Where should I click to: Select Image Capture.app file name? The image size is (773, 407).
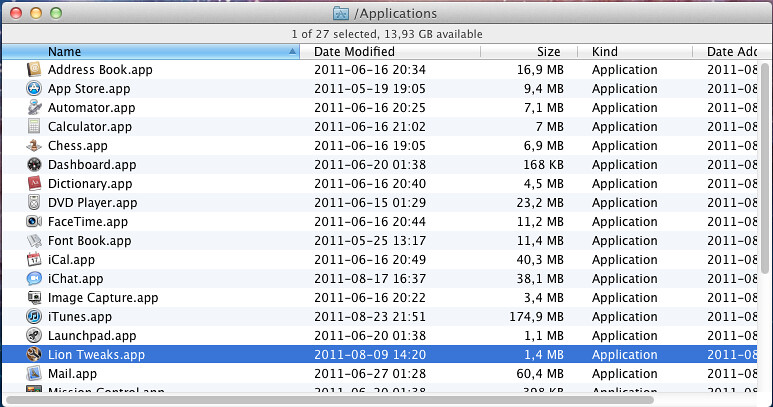tap(103, 298)
